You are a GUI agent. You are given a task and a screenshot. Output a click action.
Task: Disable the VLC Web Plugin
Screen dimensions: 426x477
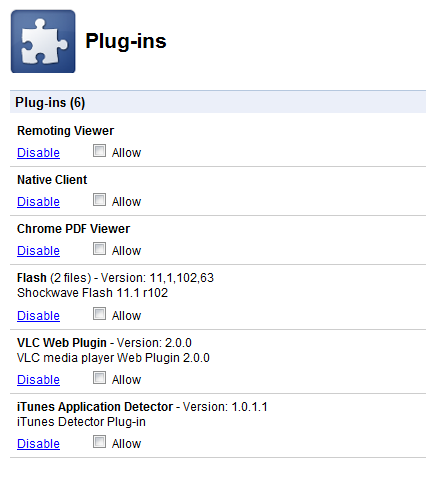(x=38, y=380)
